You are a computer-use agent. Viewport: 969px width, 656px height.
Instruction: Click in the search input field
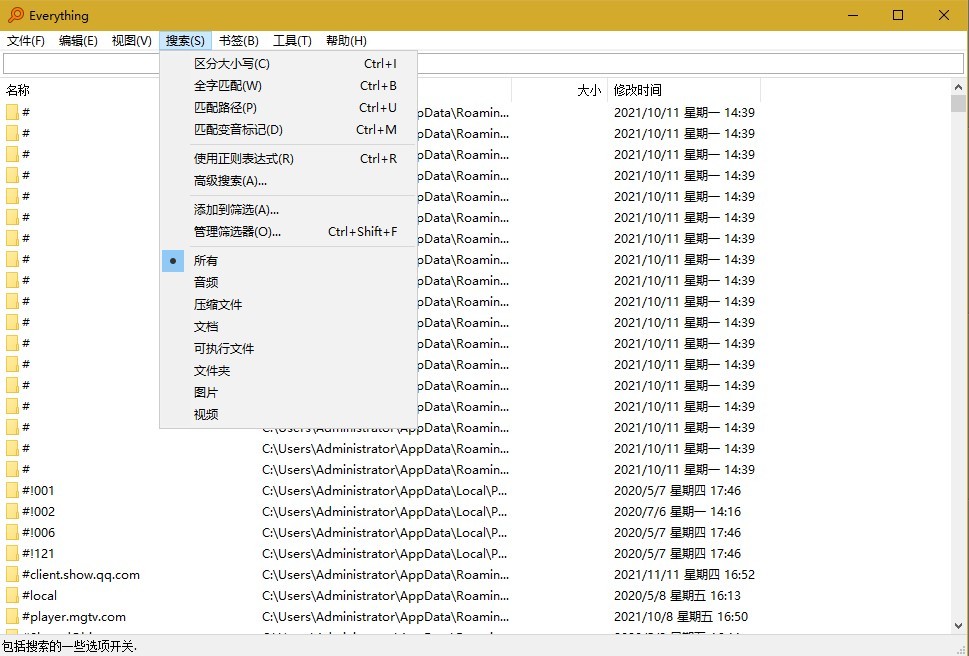(x=483, y=64)
